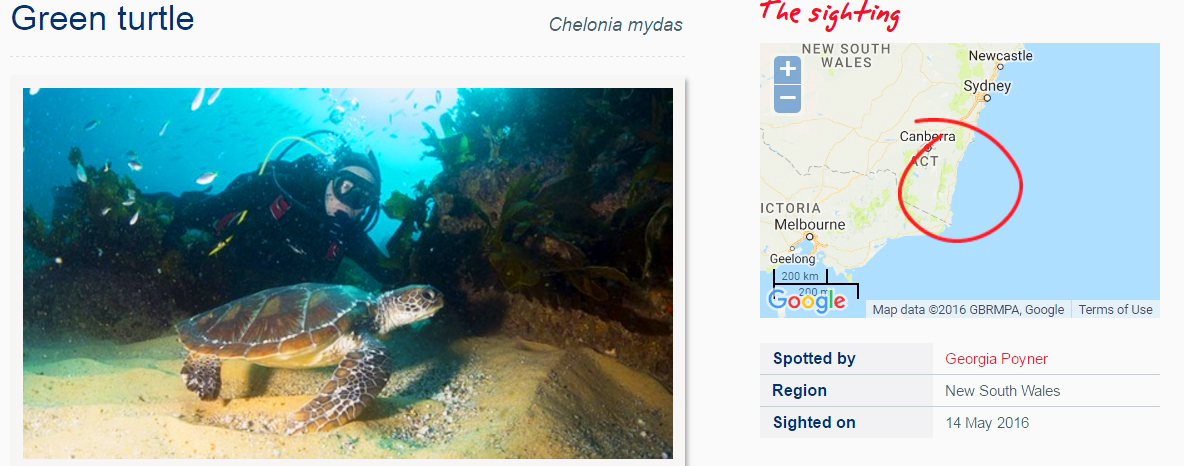The image size is (1184, 466).
Task: Click the Newcastle label on the map
Action: tap(1001, 56)
